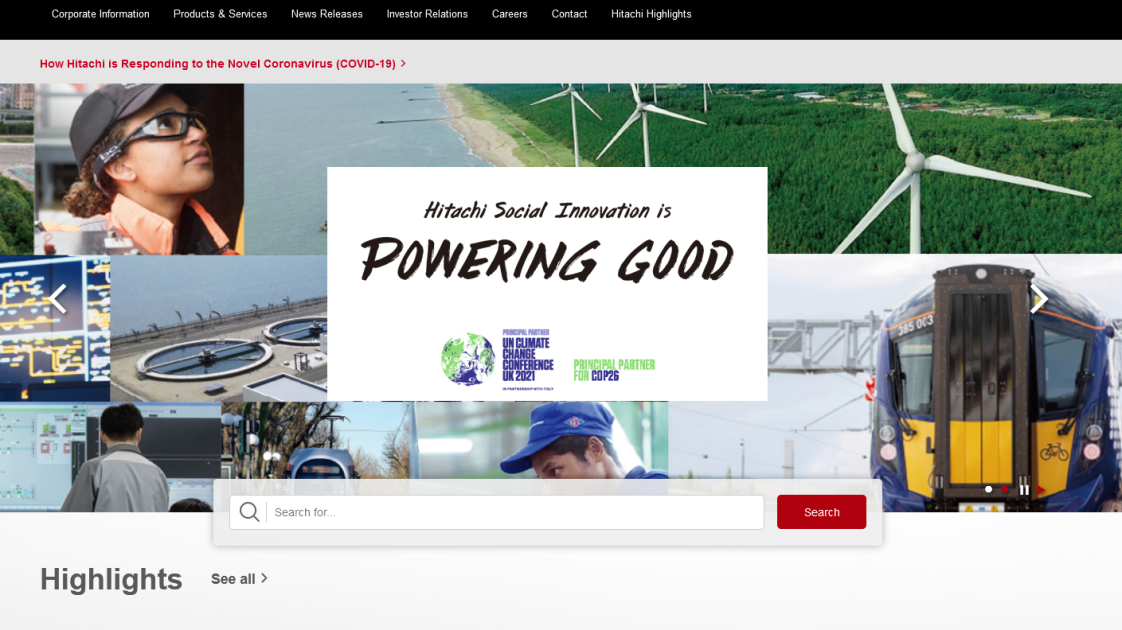The width and height of the screenshot is (1122, 630).
Task: Select the white first slide indicator dot
Action: 988,490
